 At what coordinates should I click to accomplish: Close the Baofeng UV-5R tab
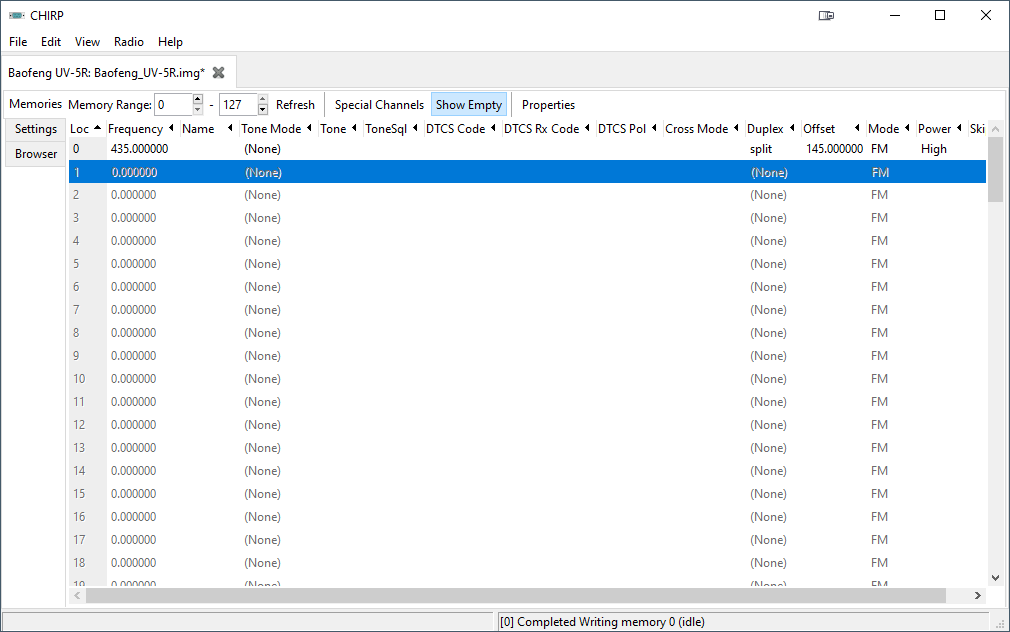coord(218,73)
